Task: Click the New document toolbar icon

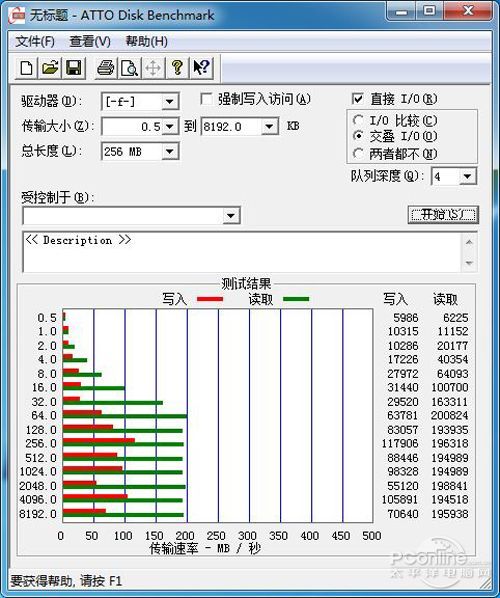Action: [26, 68]
